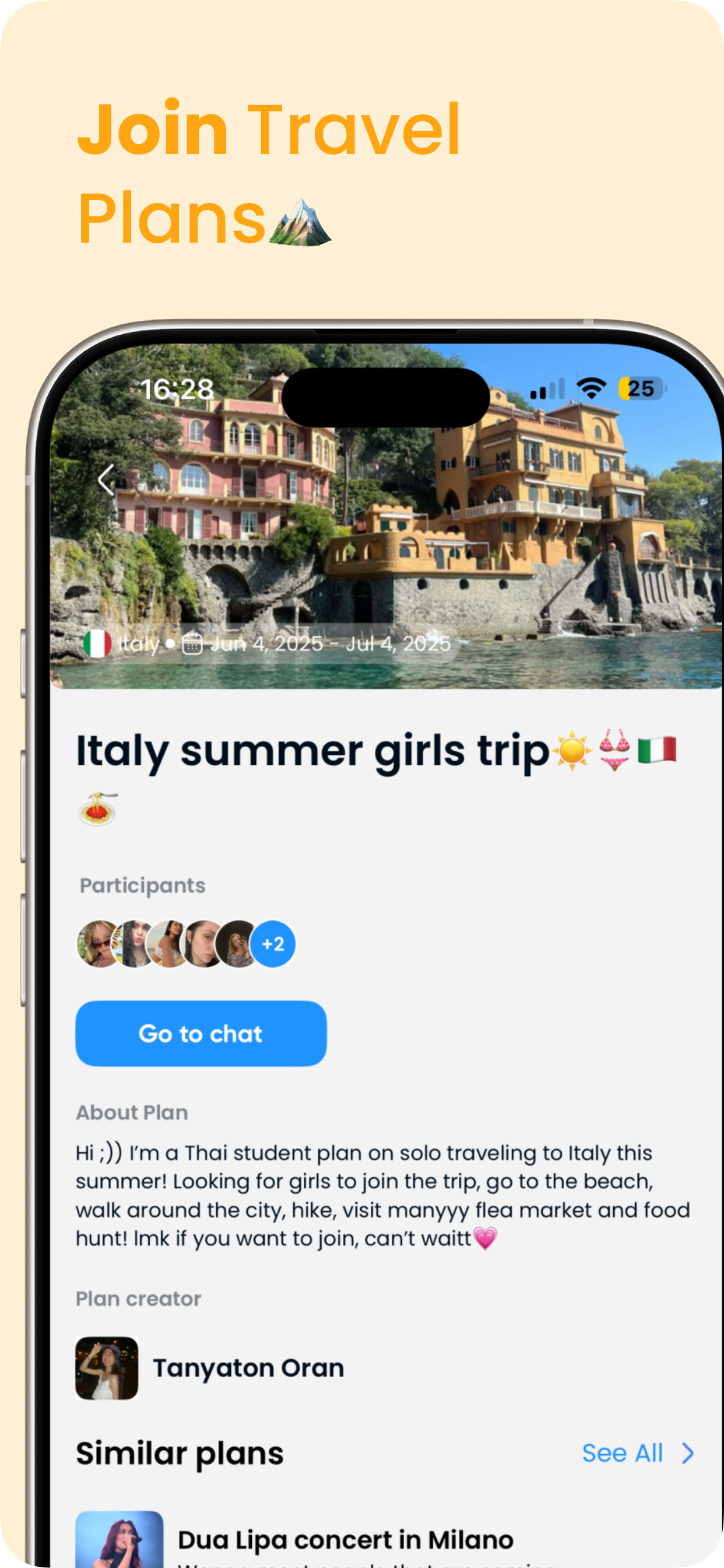Open the Go to chat button
The width and height of the screenshot is (724, 1568).
click(201, 1034)
